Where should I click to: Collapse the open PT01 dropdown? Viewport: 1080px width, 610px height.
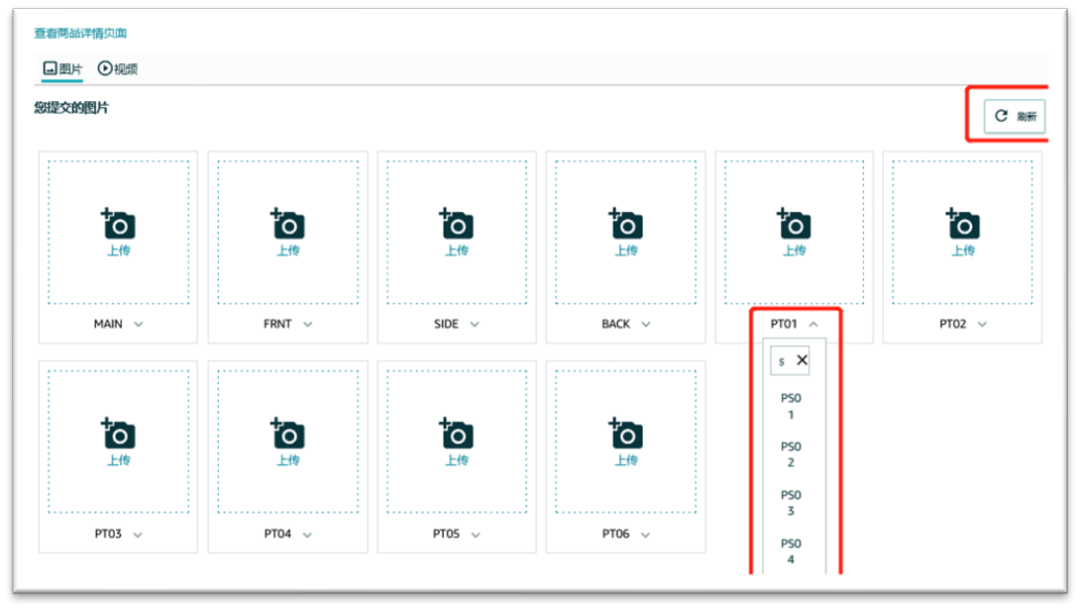(x=813, y=325)
